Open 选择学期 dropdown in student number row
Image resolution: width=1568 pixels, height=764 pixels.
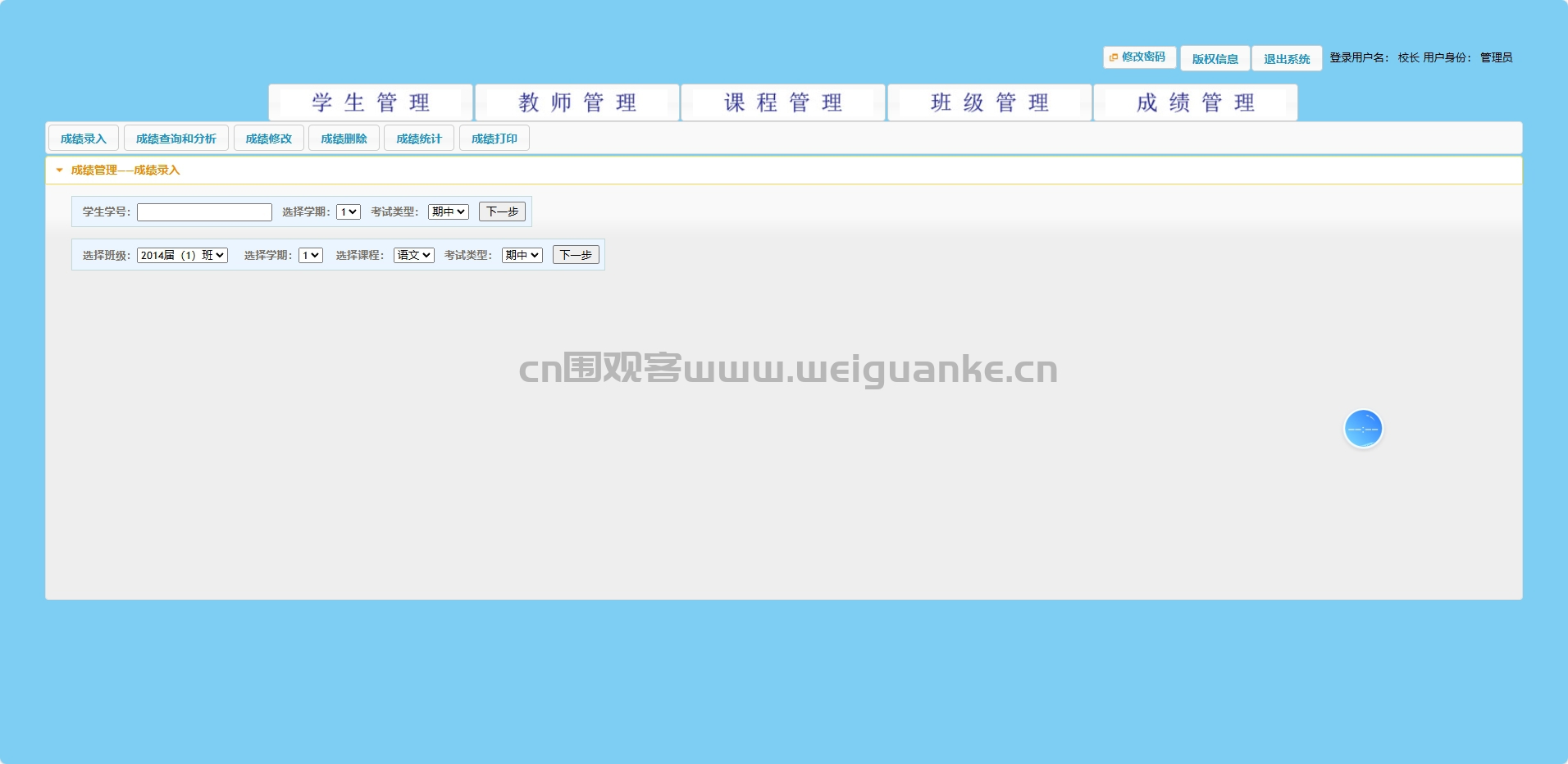[x=349, y=211]
